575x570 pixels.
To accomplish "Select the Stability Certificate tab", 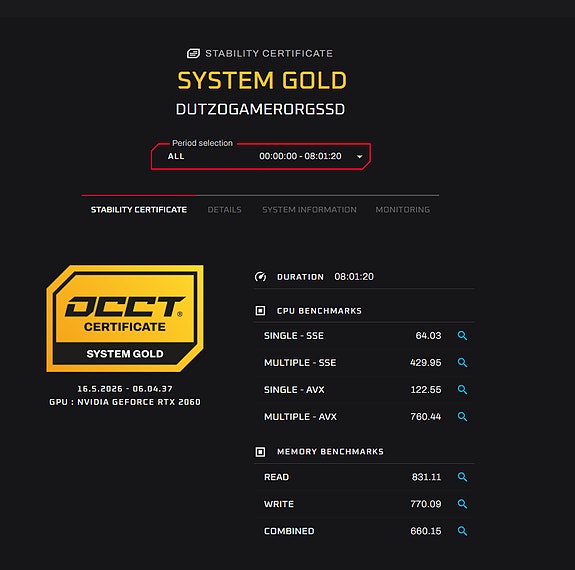I will point(139,210).
